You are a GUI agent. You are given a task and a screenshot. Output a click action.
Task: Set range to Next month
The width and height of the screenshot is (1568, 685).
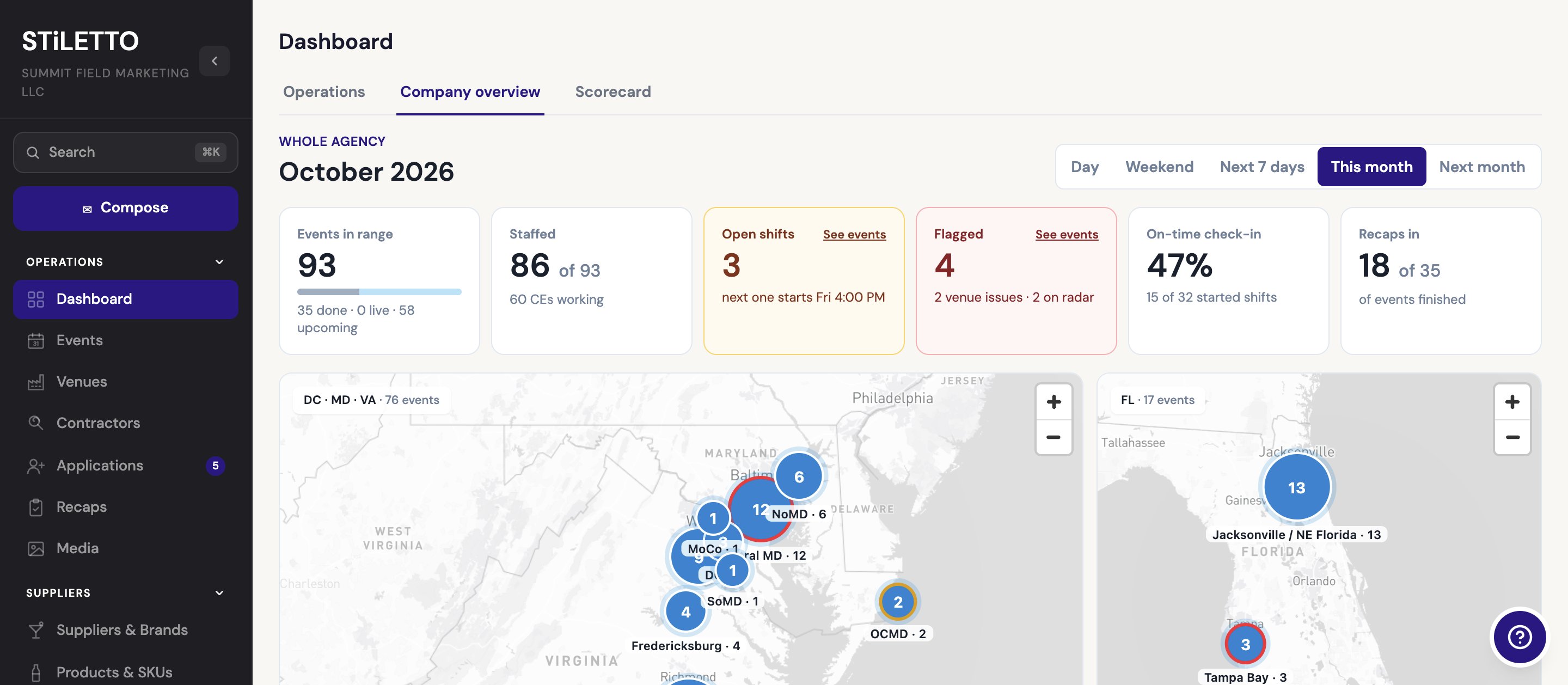(1481, 167)
